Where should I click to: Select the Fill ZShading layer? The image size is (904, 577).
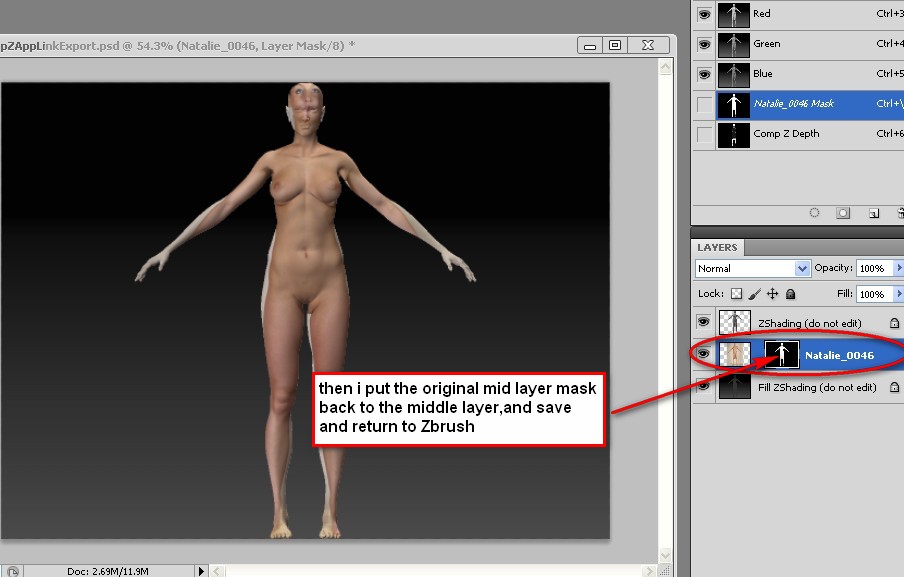tap(817, 387)
